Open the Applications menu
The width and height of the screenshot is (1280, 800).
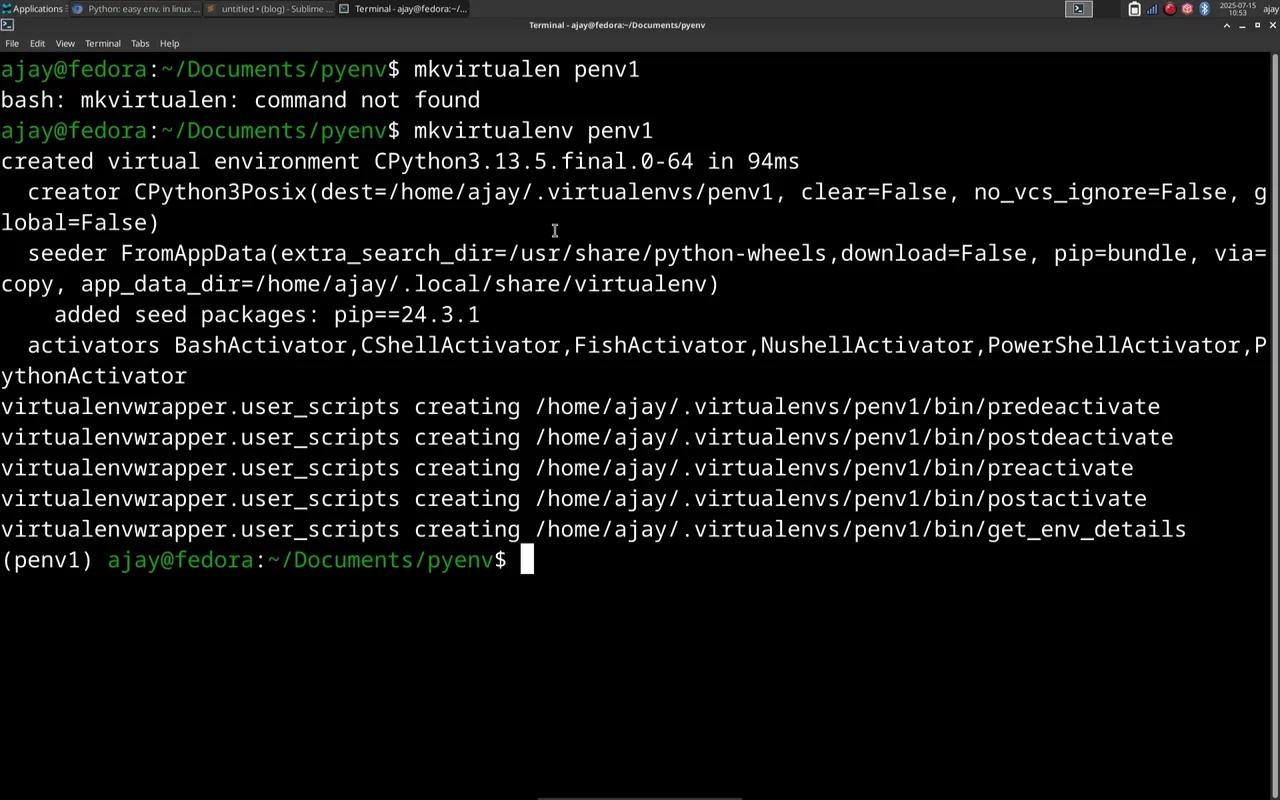click(x=35, y=8)
